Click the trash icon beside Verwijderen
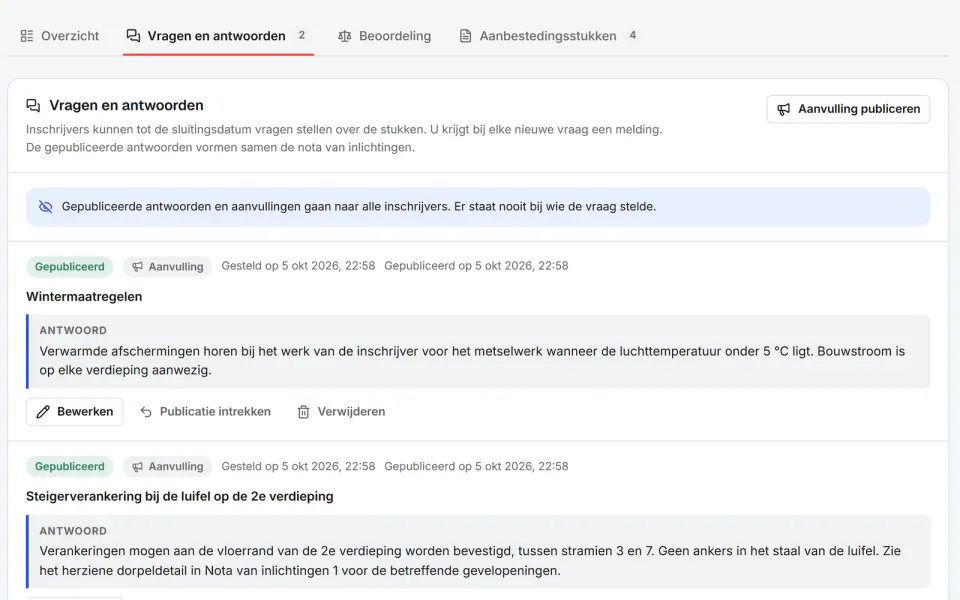 tap(303, 412)
